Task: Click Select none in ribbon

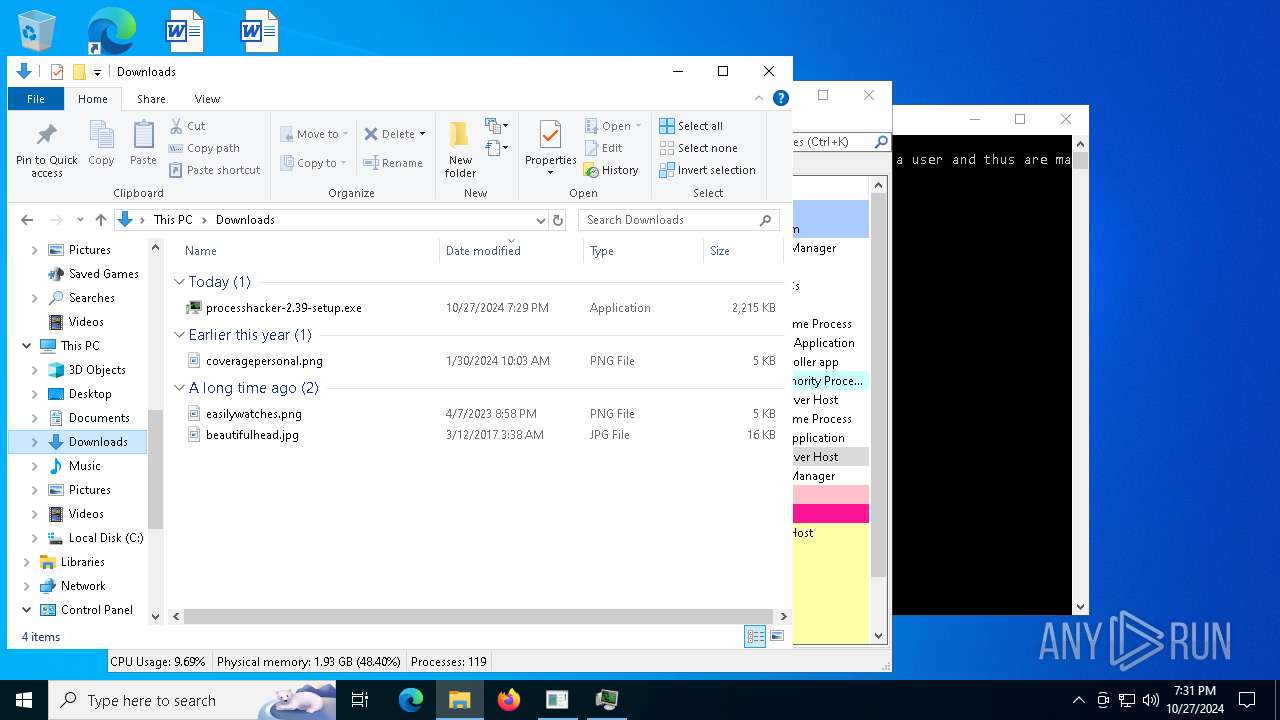Action: pos(698,148)
